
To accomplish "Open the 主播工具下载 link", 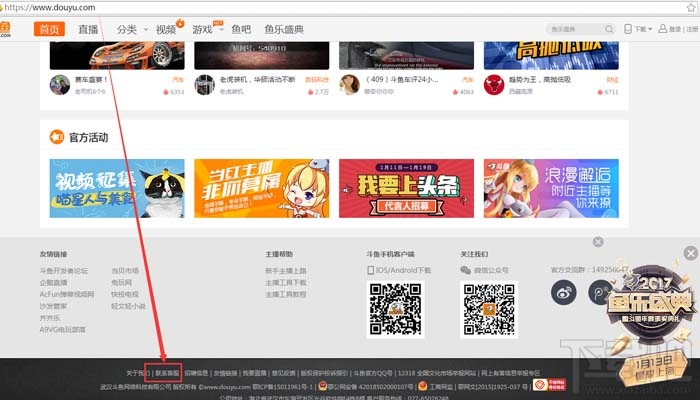I will (x=286, y=283).
